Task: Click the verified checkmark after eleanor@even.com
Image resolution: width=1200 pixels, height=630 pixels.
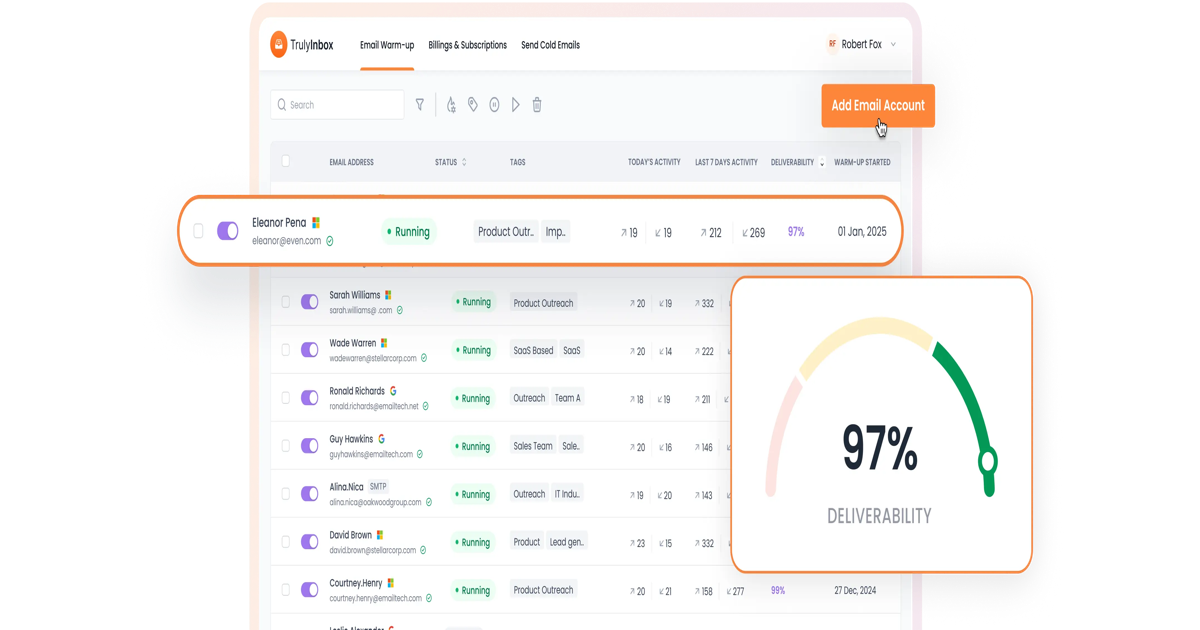Action: (330, 241)
